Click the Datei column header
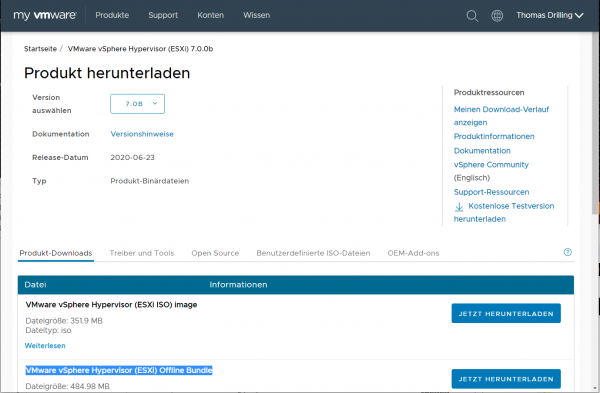The height and width of the screenshot is (393, 600). coord(35,285)
